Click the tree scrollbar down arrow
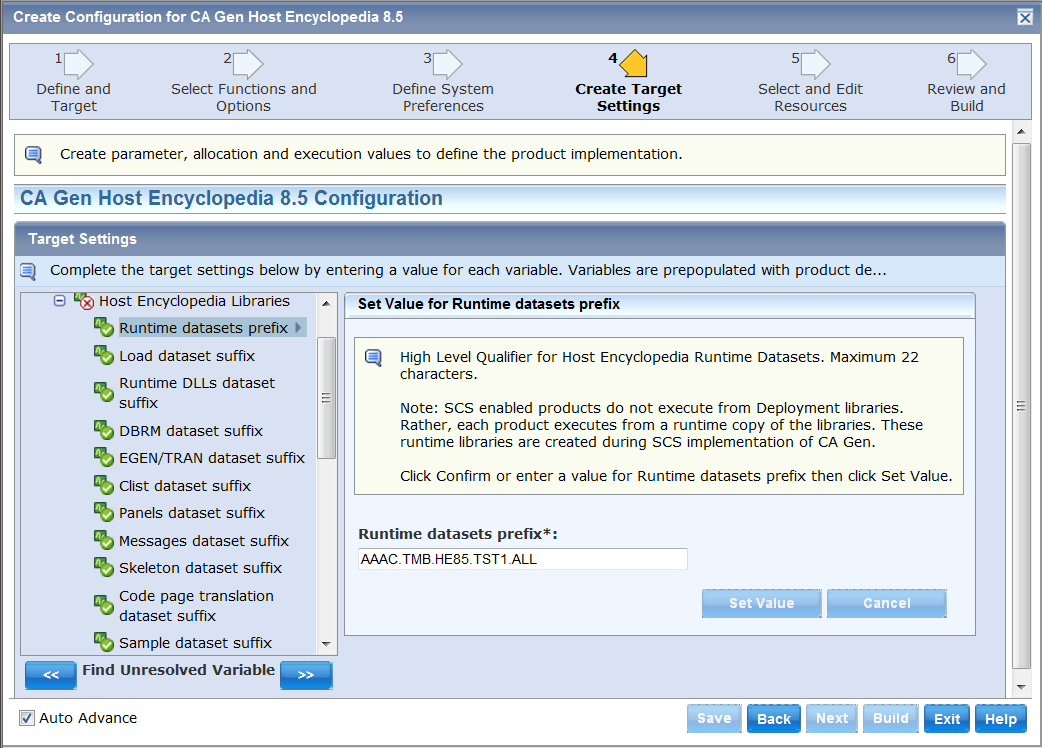This screenshot has height=748, width=1042. coord(326,644)
